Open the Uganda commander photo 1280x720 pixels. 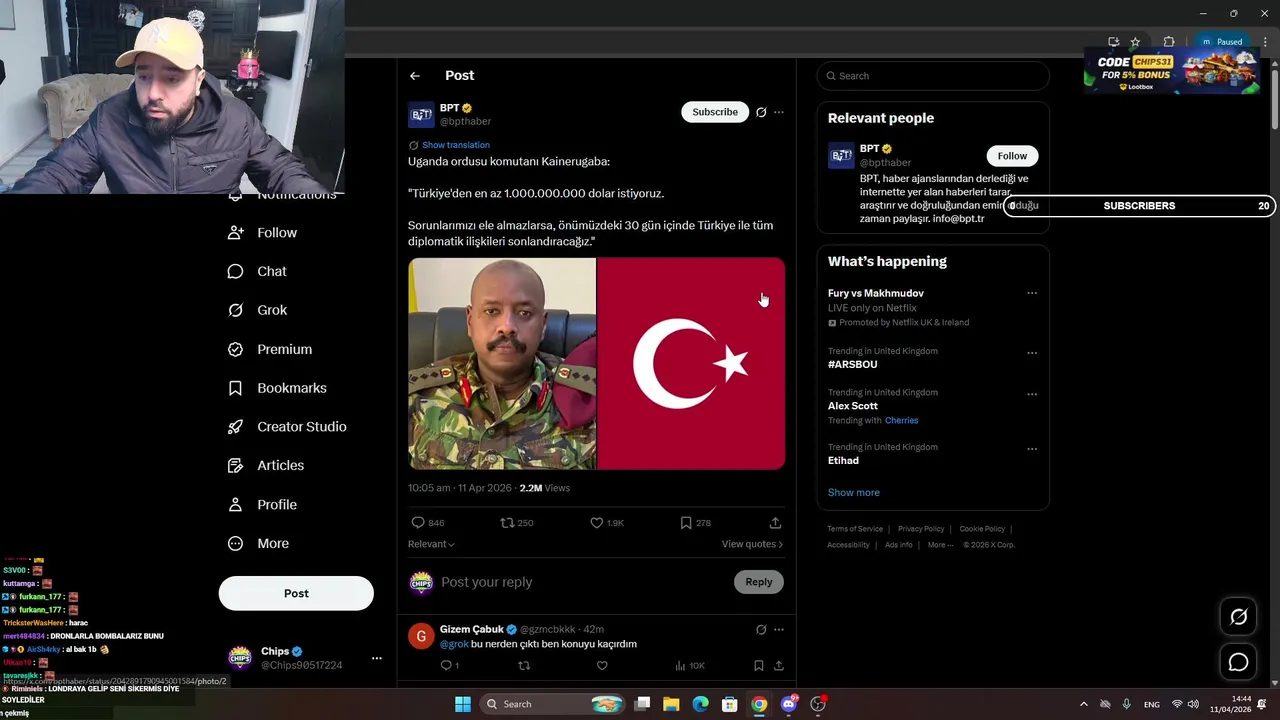pyautogui.click(x=502, y=364)
